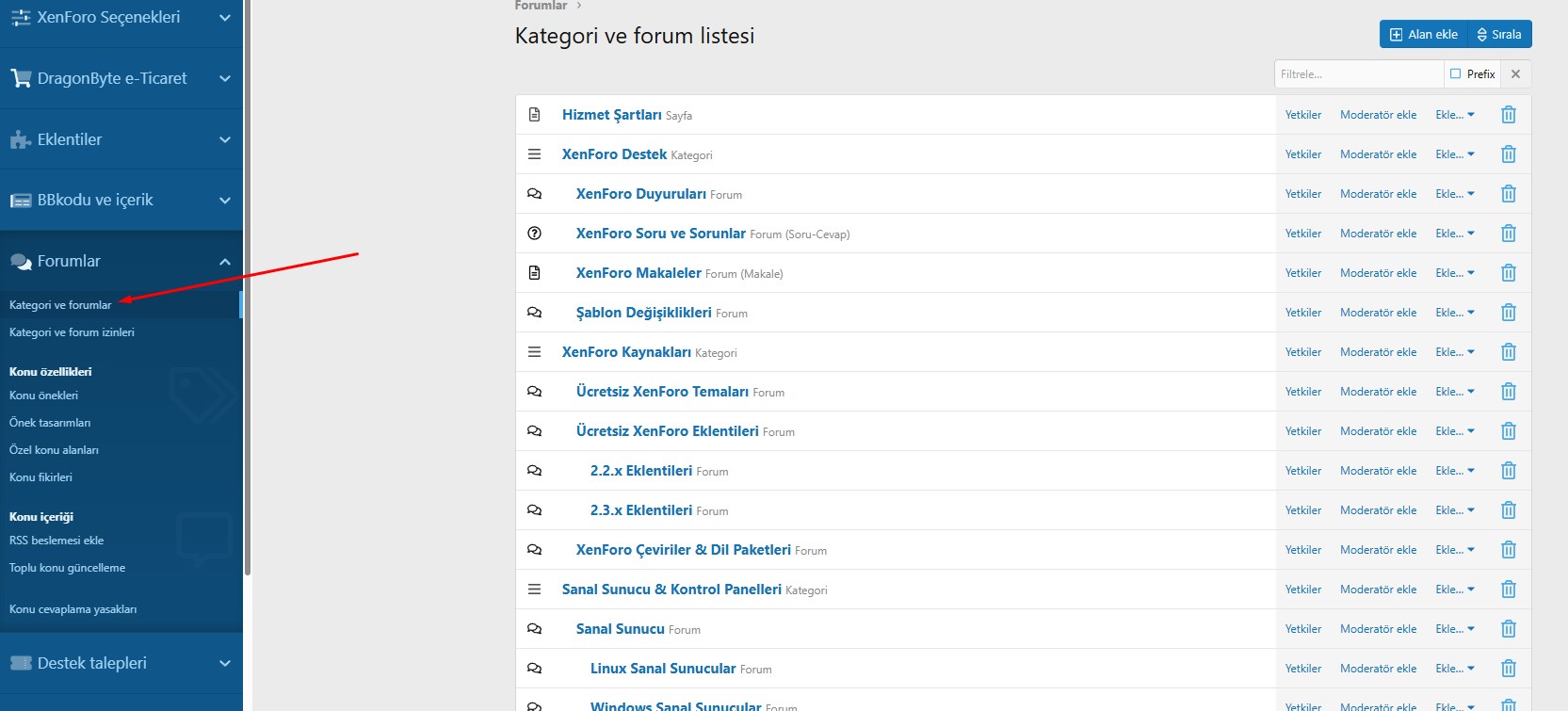
Task: Open Kategori ve forumlar menu item
Action: point(60,305)
